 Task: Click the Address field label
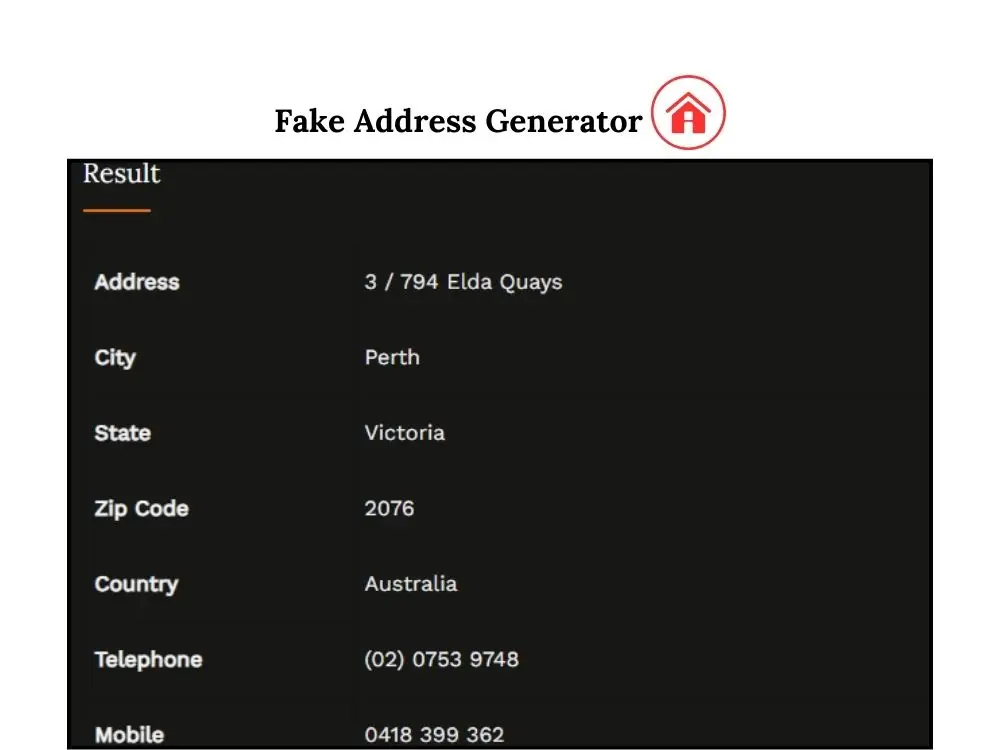point(137,282)
